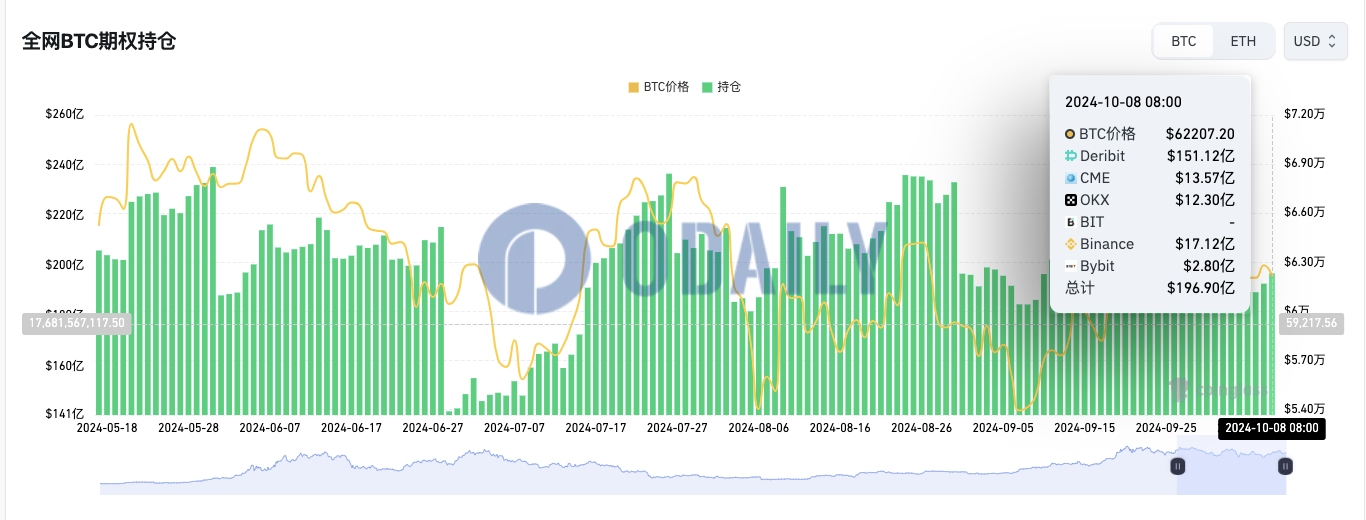Click the BTC价格 circle marker in the tooltip

(x=1070, y=134)
